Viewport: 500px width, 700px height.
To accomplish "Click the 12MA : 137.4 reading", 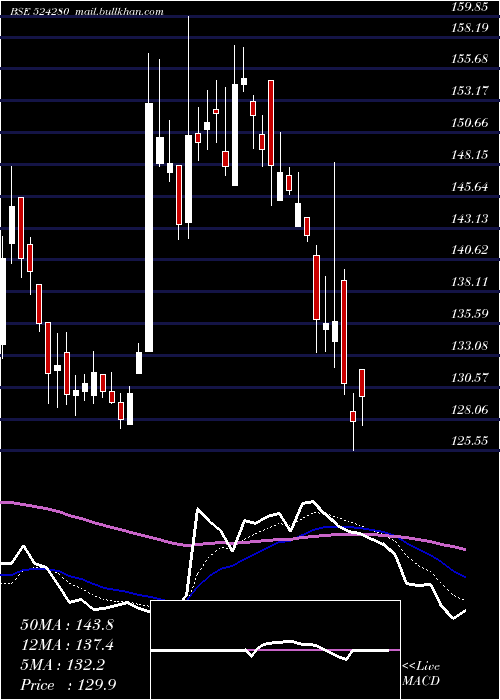I will [67, 645].
